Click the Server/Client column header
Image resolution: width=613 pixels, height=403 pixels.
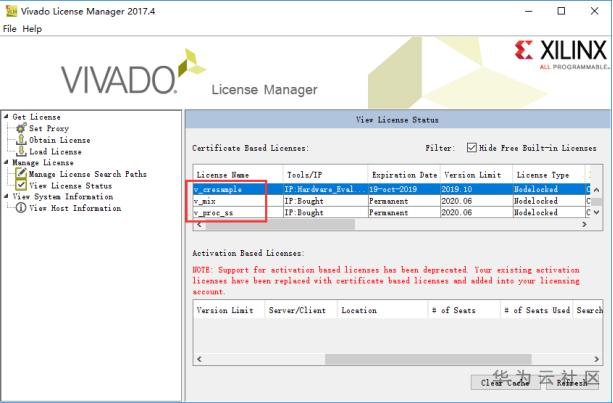click(x=301, y=310)
